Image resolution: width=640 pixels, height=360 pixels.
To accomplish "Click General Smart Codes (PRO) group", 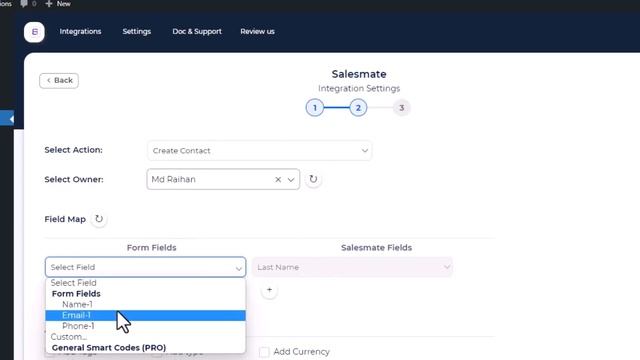I will [109, 348].
